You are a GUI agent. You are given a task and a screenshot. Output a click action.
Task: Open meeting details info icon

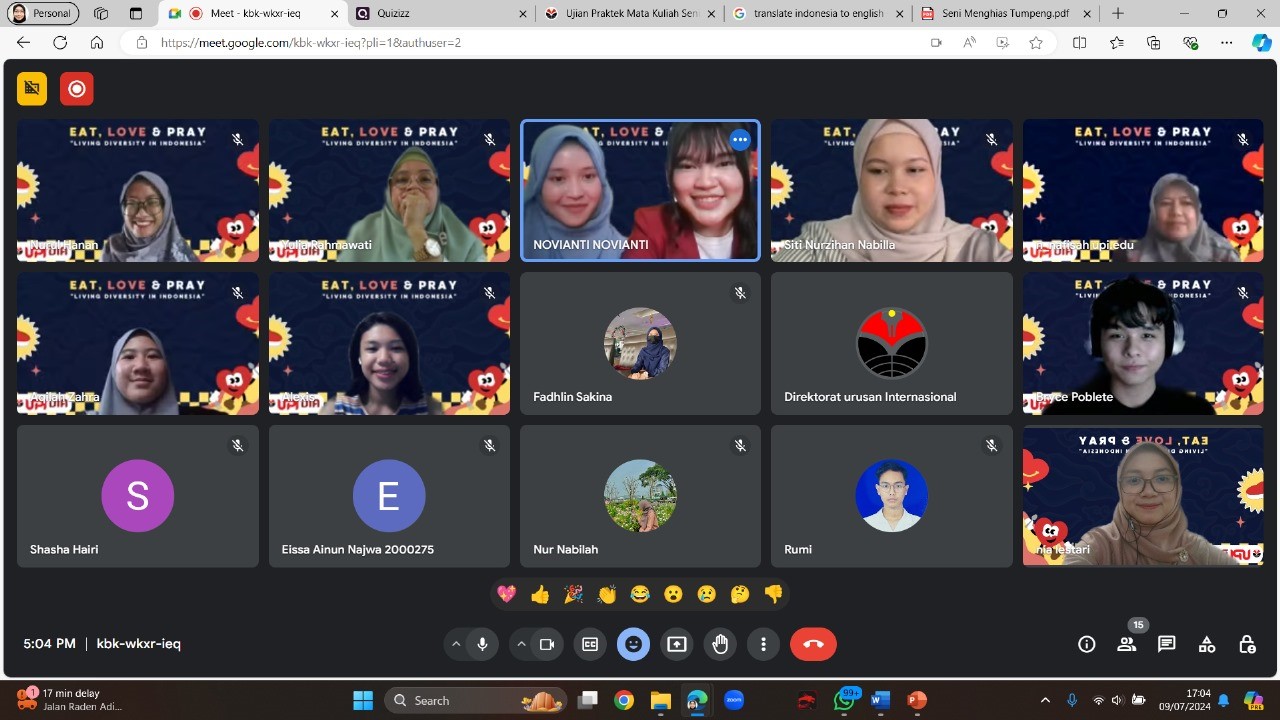[x=1087, y=644]
